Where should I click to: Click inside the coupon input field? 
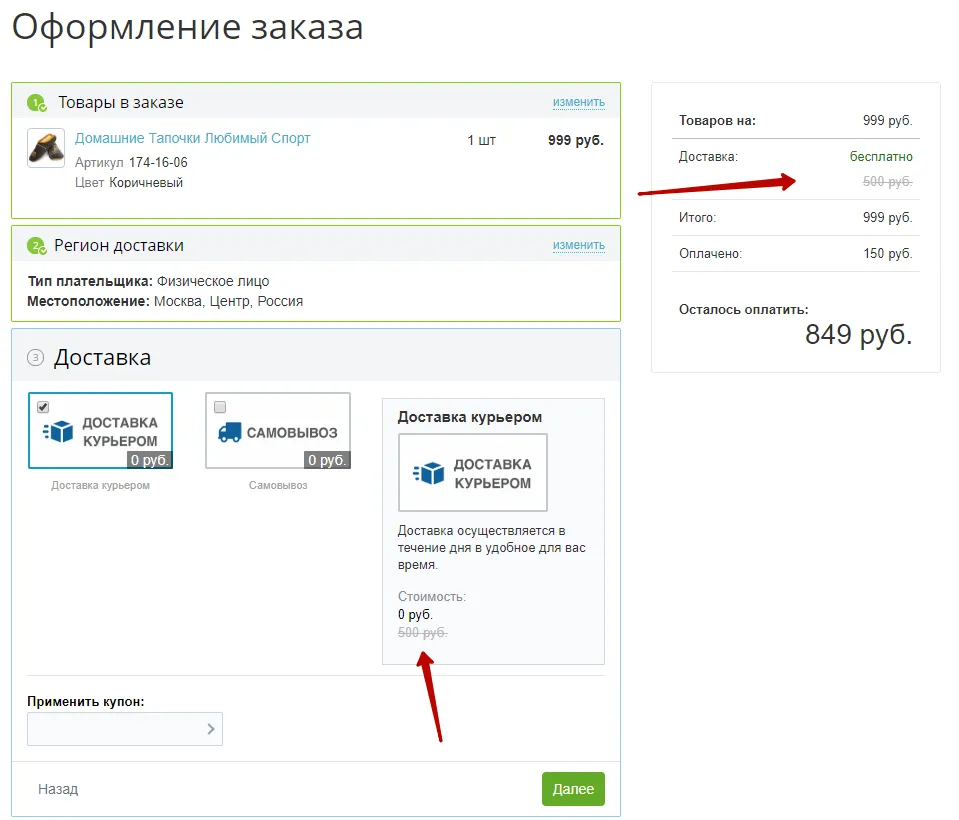point(110,729)
